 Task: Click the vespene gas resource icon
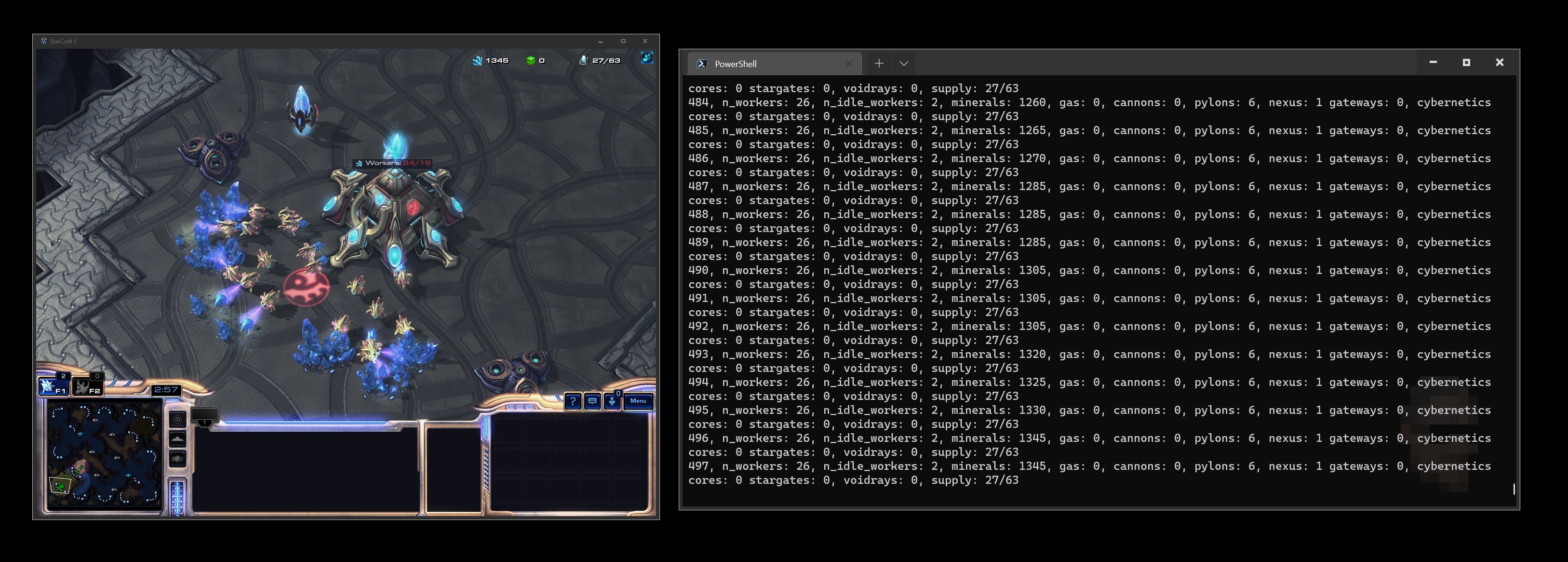tap(531, 60)
